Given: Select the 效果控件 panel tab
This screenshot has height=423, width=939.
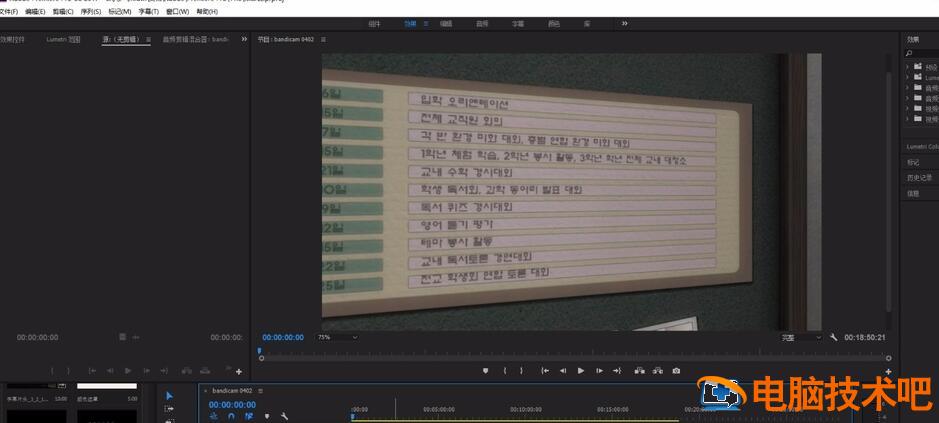Looking at the screenshot, I should tap(13, 39).
